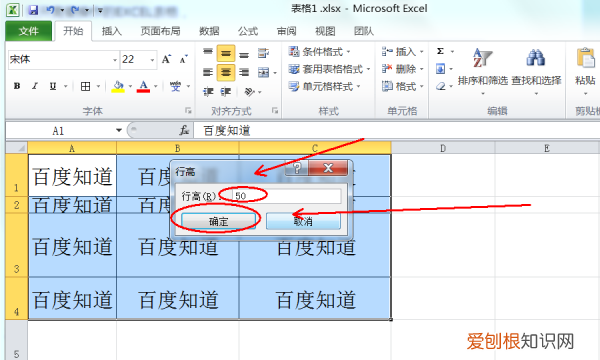The image size is (600, 360).
Task: Toggle top vertical alignment
Action: pyautogui.click(x=208, y=53)
